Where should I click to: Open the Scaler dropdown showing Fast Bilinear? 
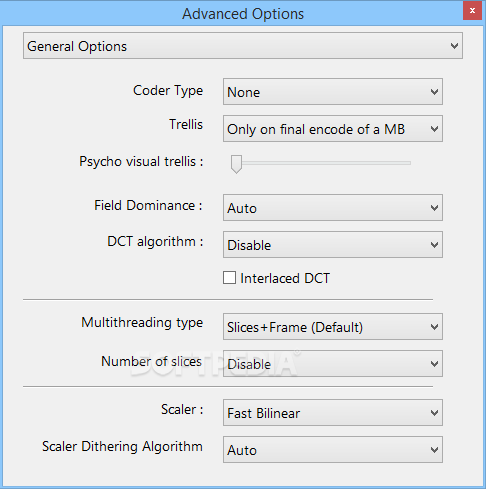tap(333, 413)
